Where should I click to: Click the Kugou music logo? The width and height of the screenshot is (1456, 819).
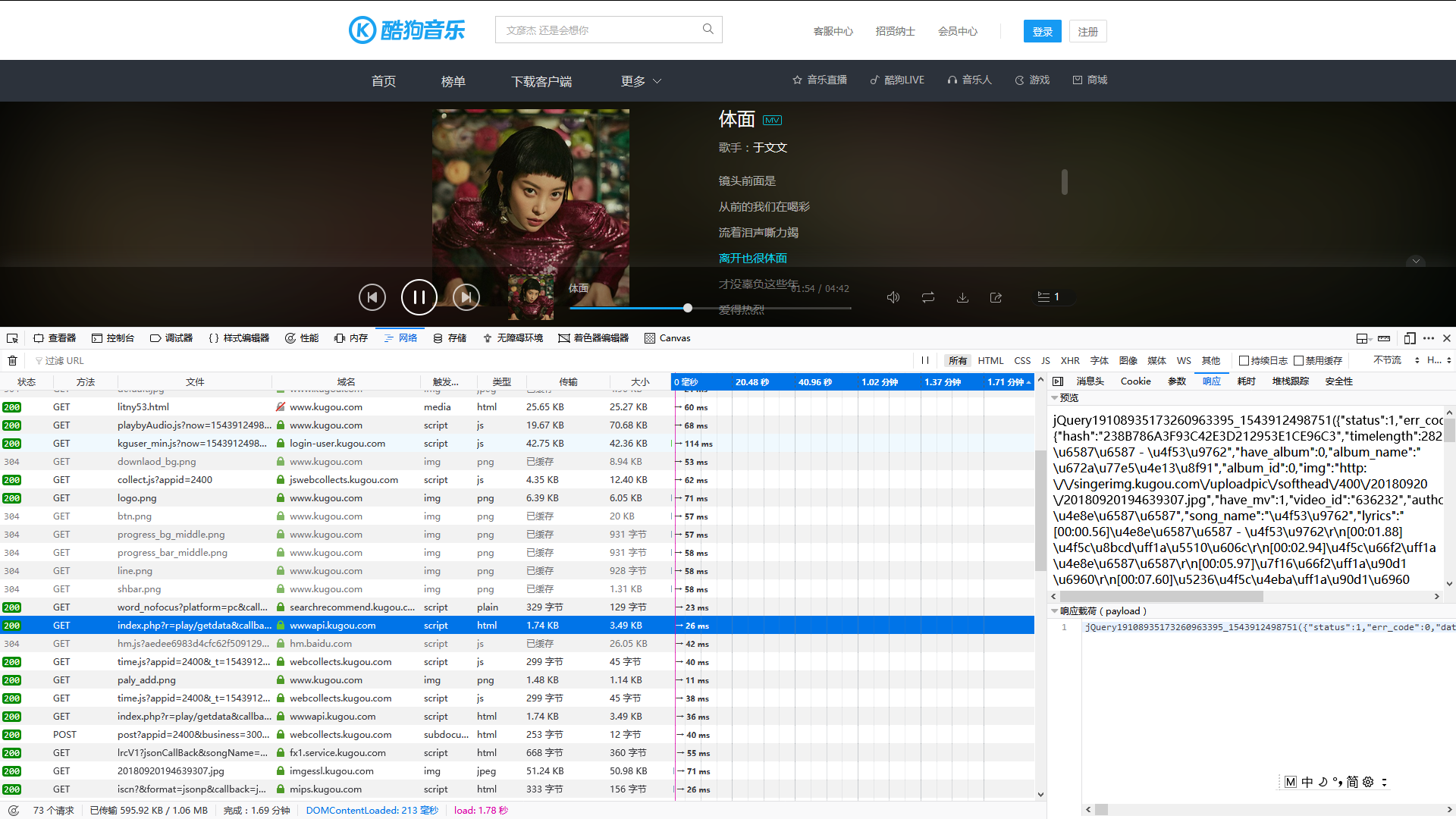(407, 30)
